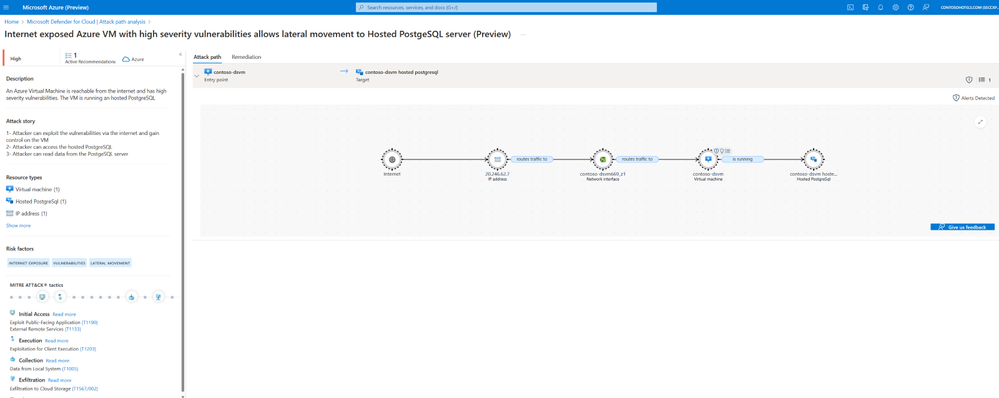This screenshot has width=999, height=398.
Task: Click the Alerts Detected legend
Action: point(974,98)
